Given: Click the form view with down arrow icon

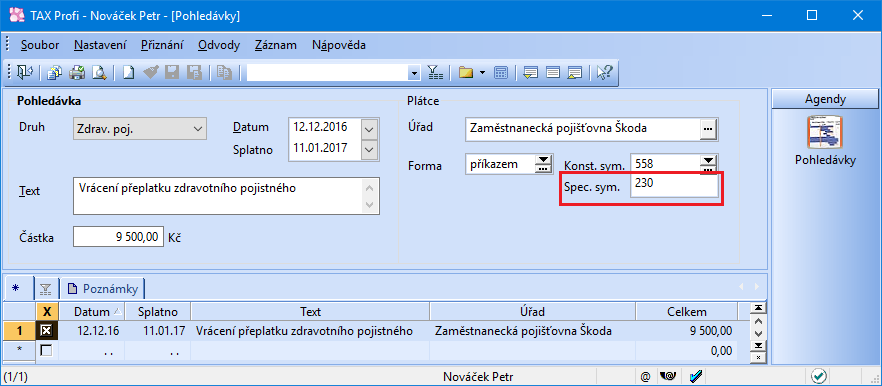Looking at the screenshot, I should (531, 73).
